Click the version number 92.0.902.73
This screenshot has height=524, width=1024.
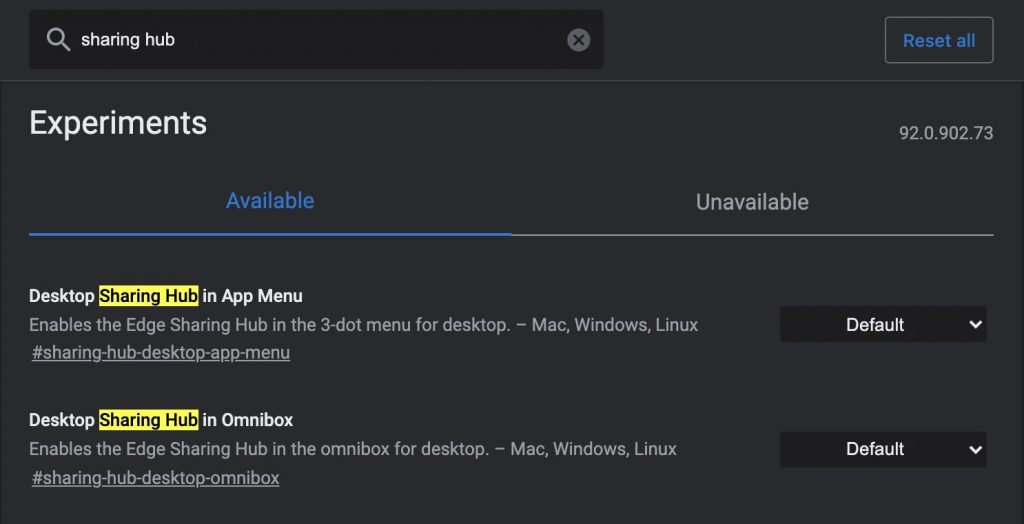pos(946,133)
